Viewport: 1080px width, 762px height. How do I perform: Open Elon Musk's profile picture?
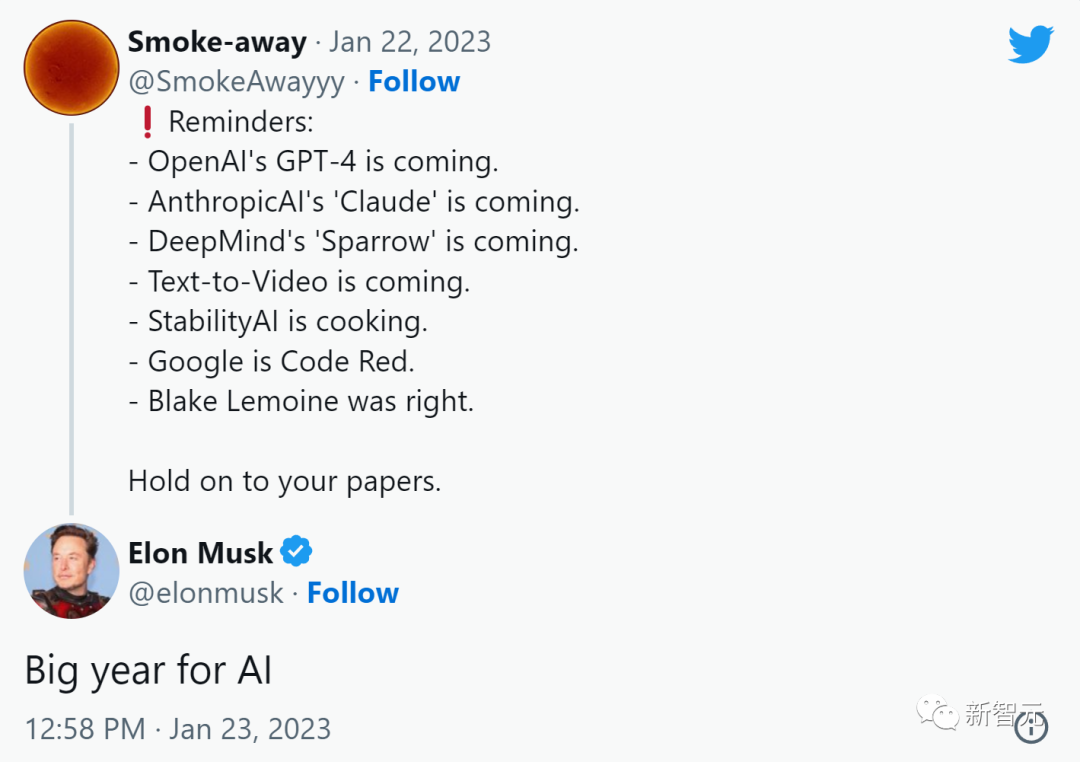click(71, 570)
